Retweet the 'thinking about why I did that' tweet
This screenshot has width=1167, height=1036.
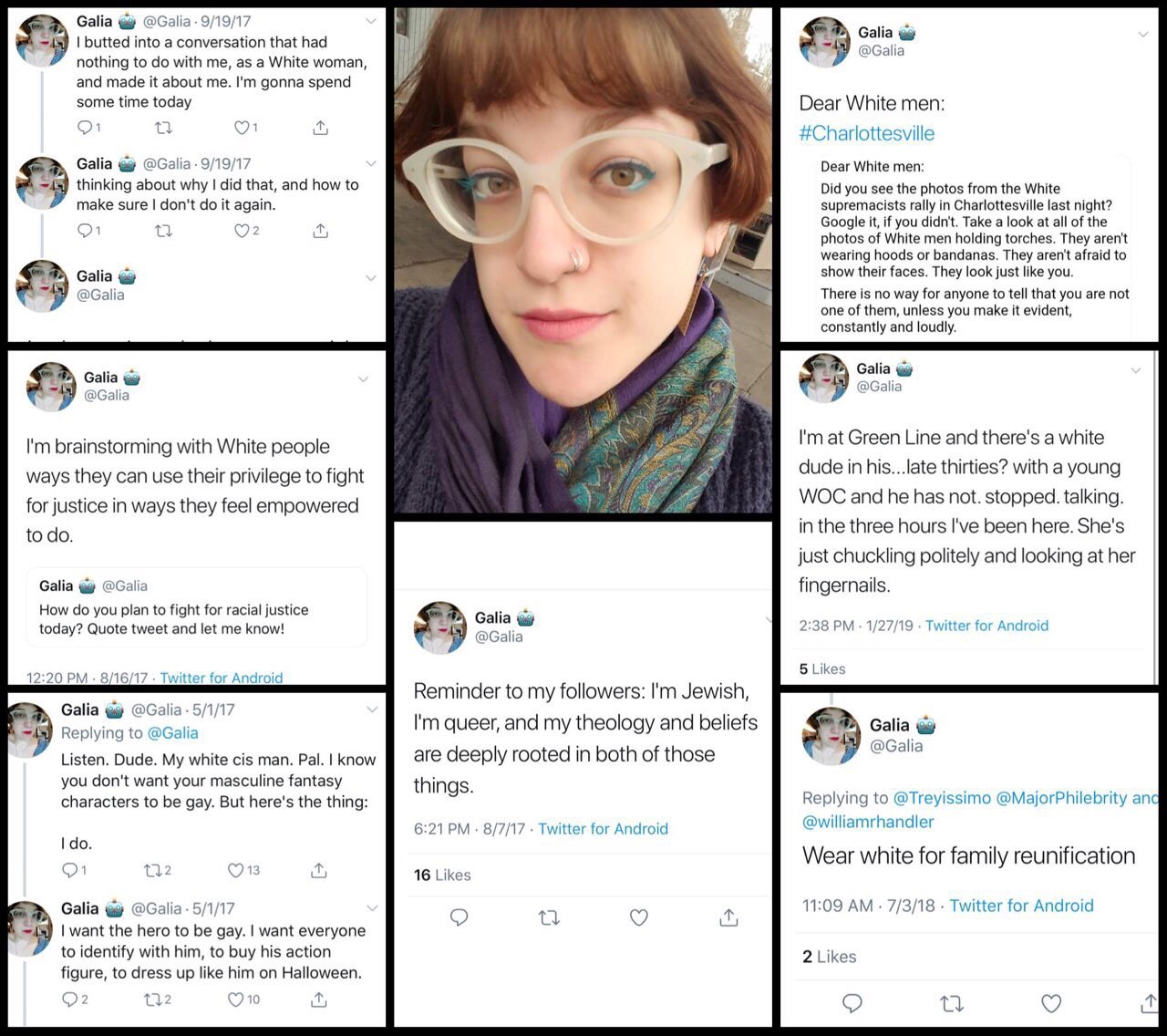tap(163, 232)
